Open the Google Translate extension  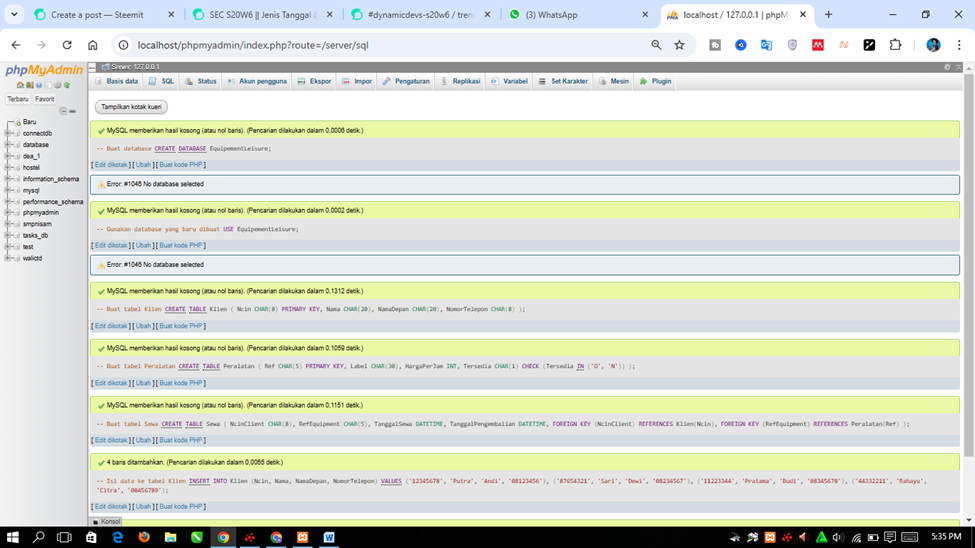click(766, 45)
